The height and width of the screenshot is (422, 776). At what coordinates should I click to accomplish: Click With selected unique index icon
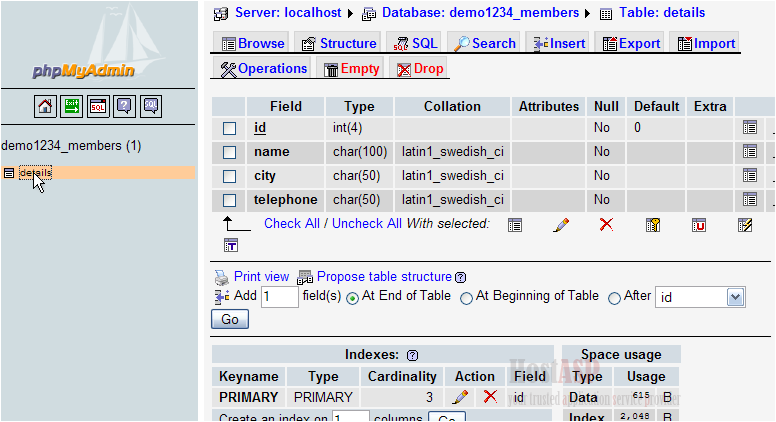(699, 225)
